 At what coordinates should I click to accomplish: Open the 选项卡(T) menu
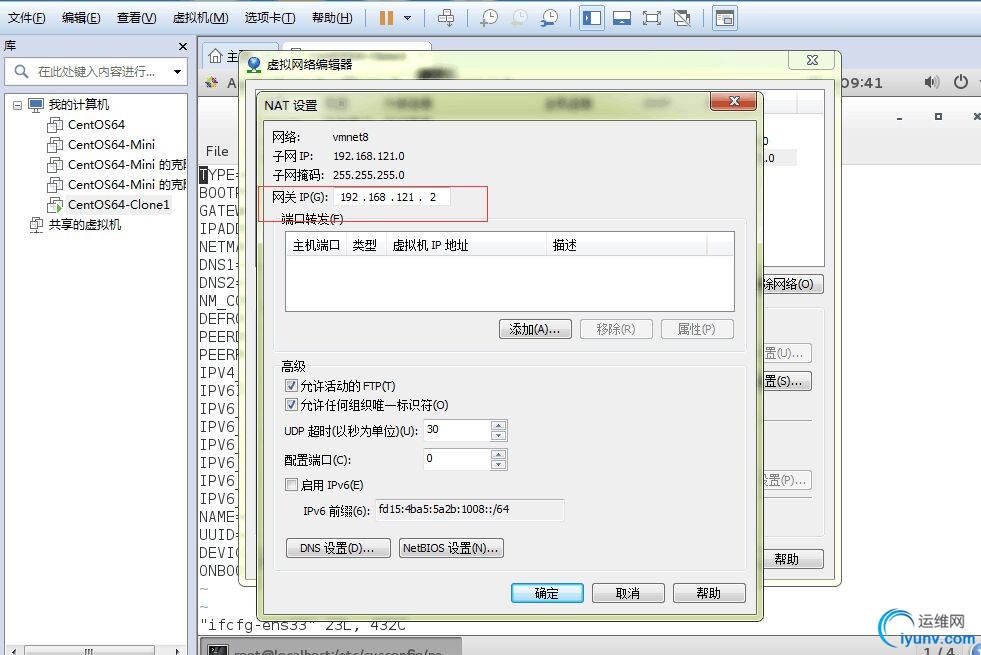(270, 18)
